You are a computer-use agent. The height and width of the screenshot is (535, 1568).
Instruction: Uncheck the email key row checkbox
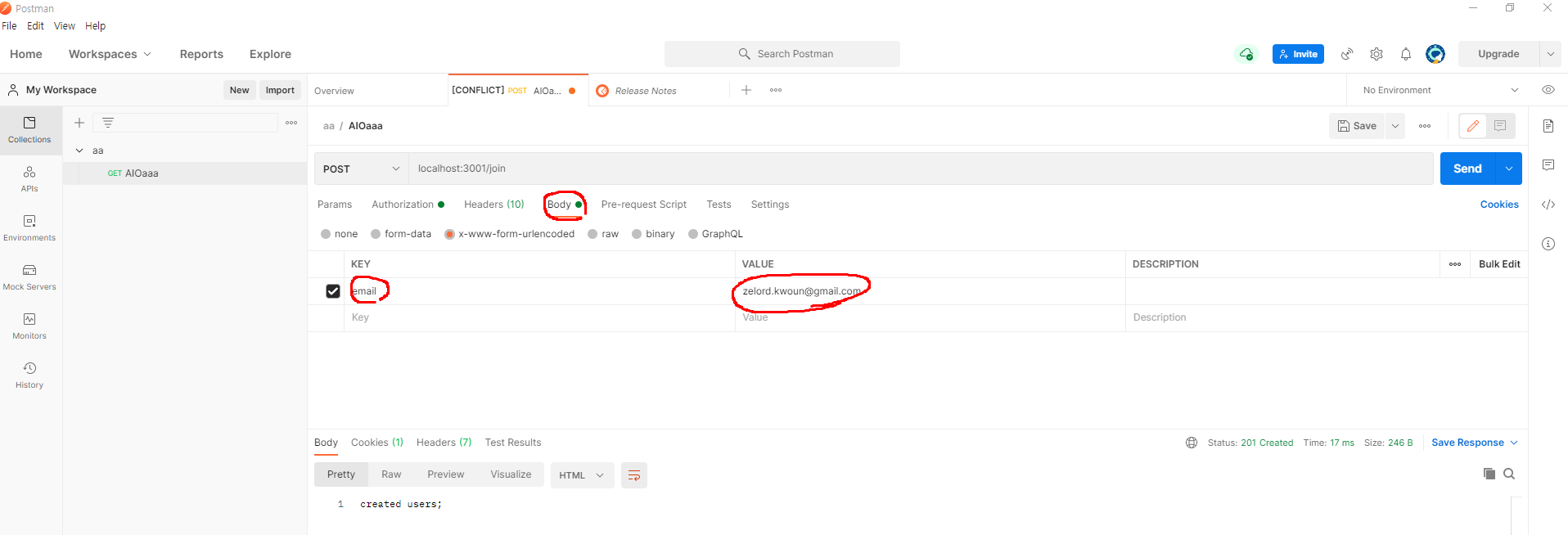[333, 291]
